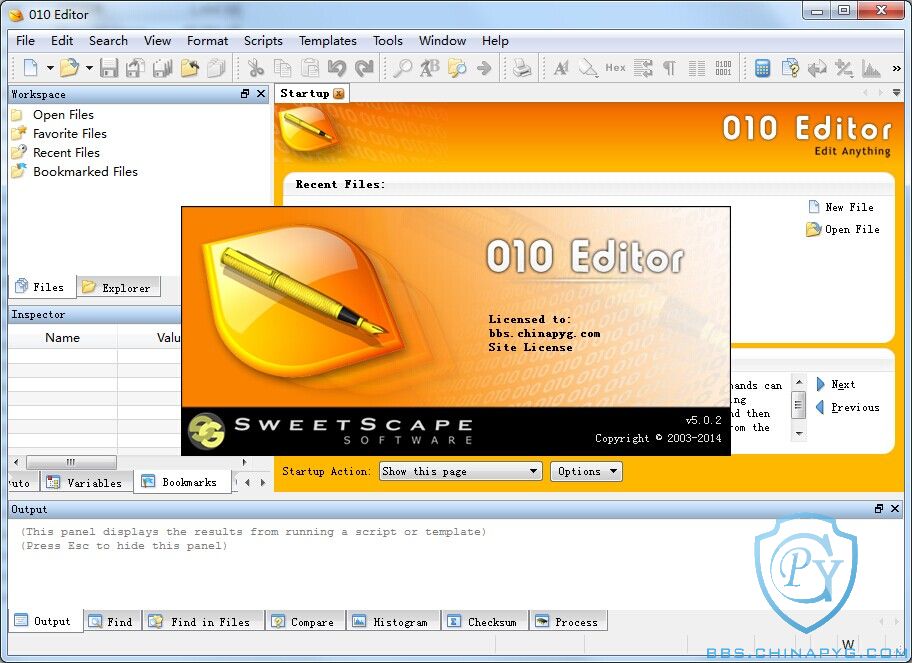The height and width of the screenshot is (663, 912).
Task: Click the Save As toolbar icon
Action: tap(136, 68)
